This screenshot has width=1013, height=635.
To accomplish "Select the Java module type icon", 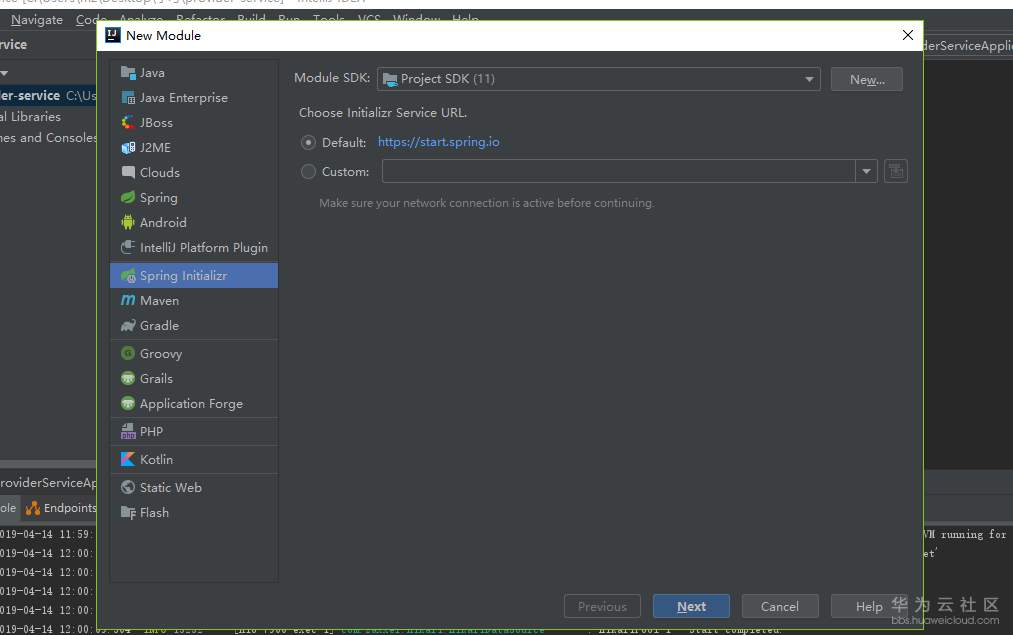I will (128, 73).
